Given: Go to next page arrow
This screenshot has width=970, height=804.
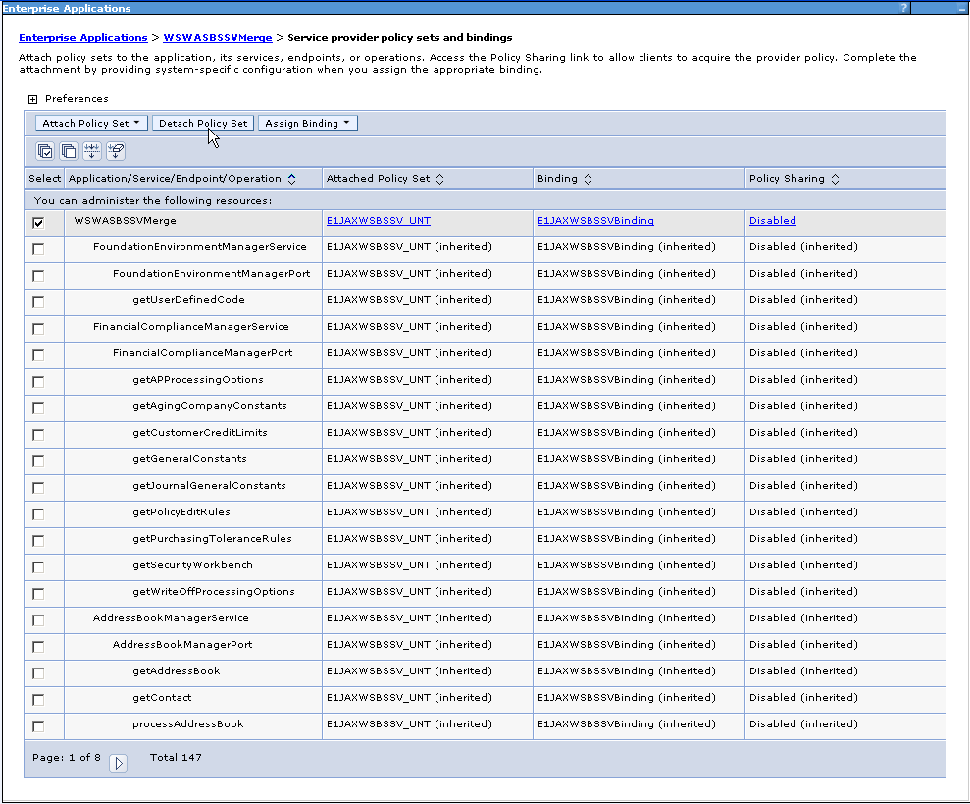Looking at the screenshot, I should [119, 764].
